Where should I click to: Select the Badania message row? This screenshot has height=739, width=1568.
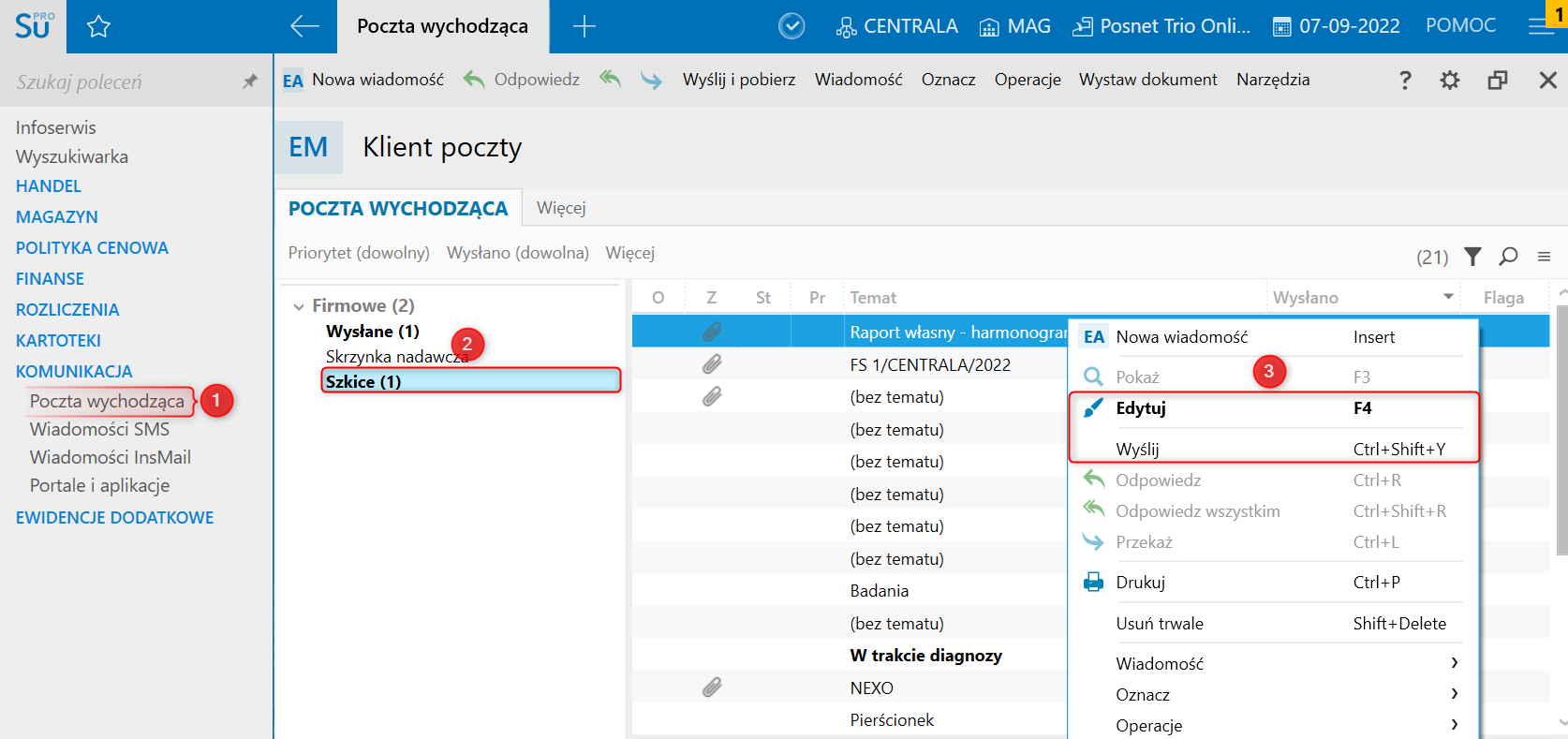(x=880, y=591)
